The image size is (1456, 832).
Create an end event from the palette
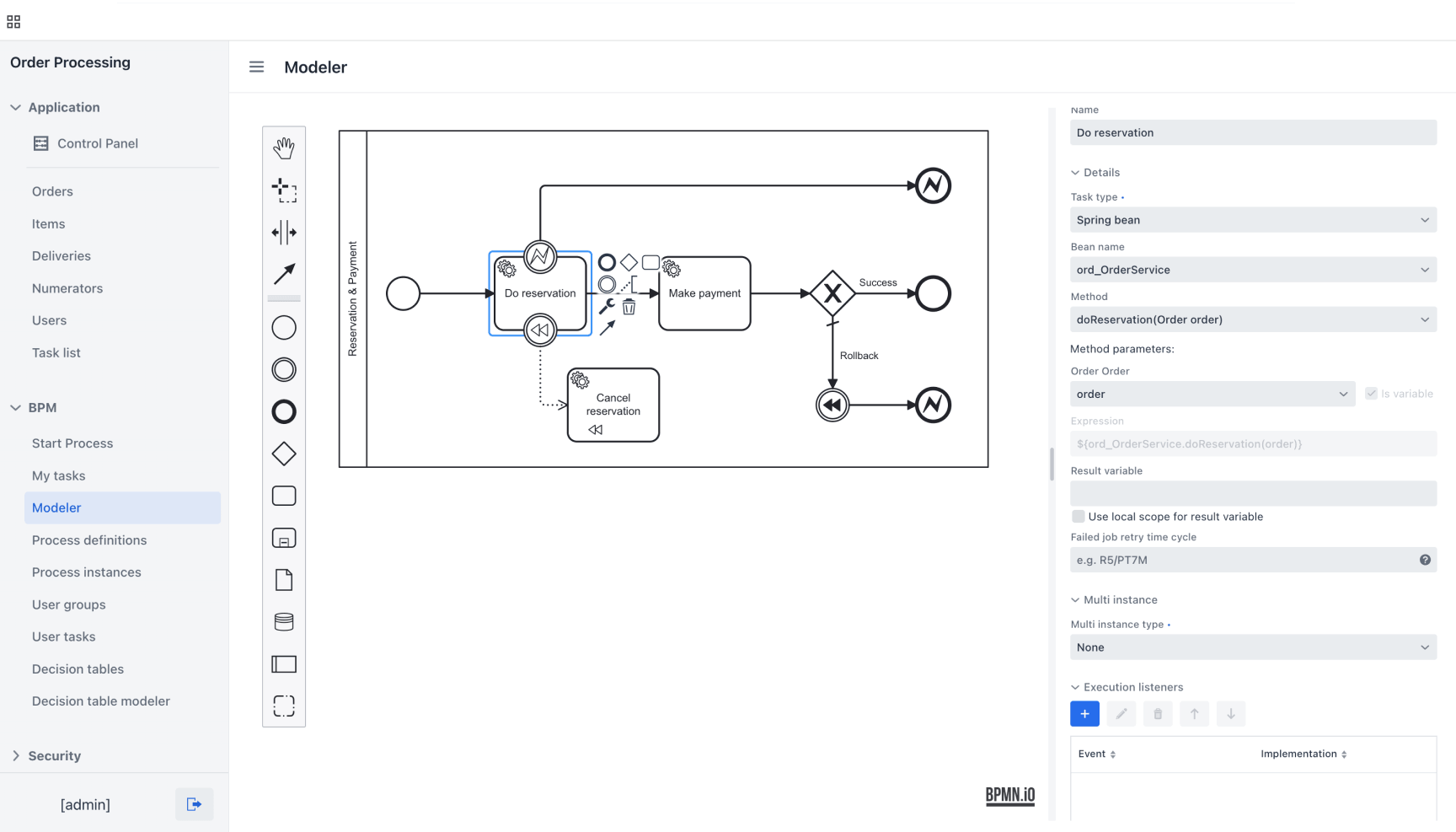coord(284,411)
